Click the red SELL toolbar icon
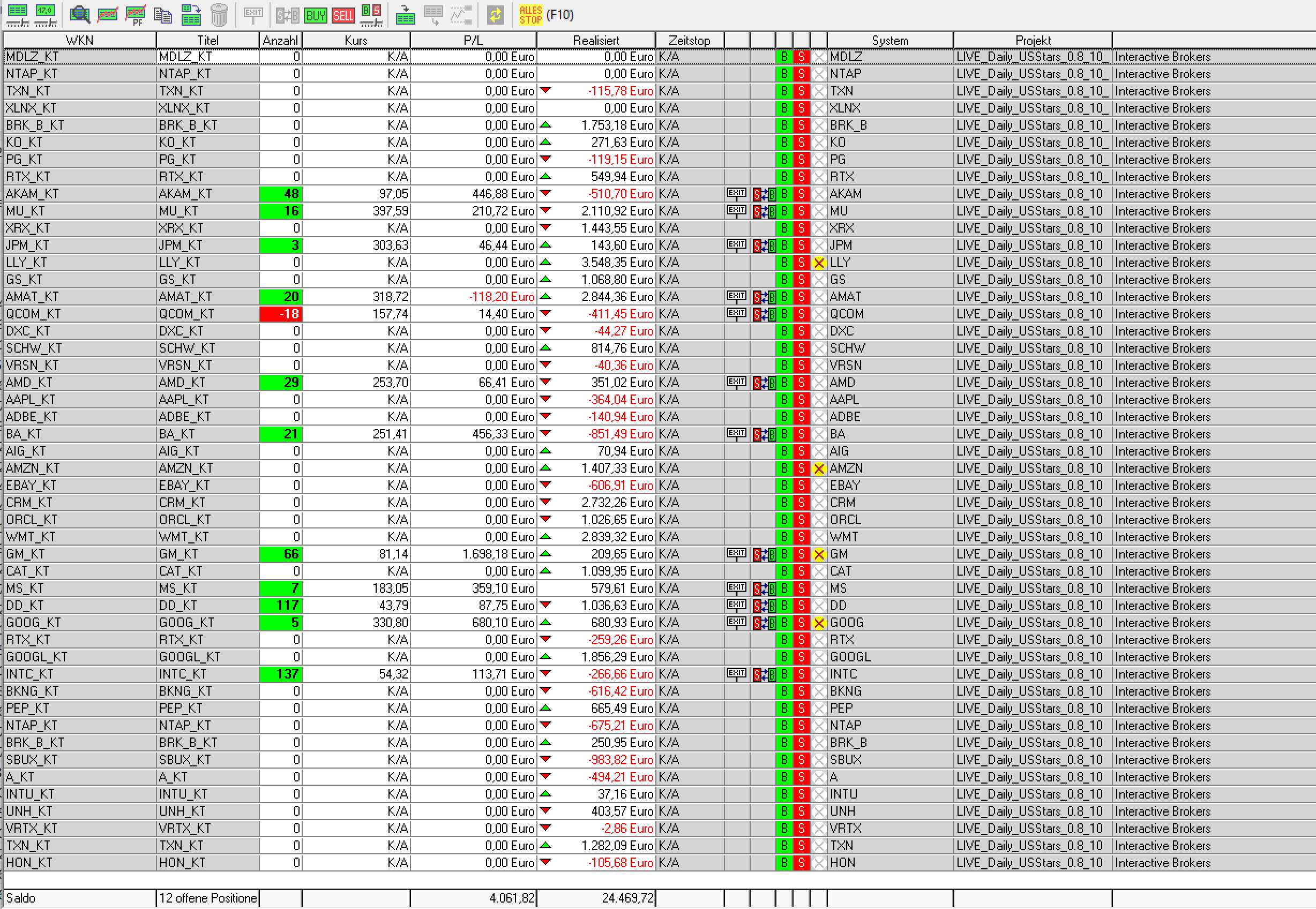The width and height of the screenshot is (1316, 909). pyautogui.click(x=342, y=15)
